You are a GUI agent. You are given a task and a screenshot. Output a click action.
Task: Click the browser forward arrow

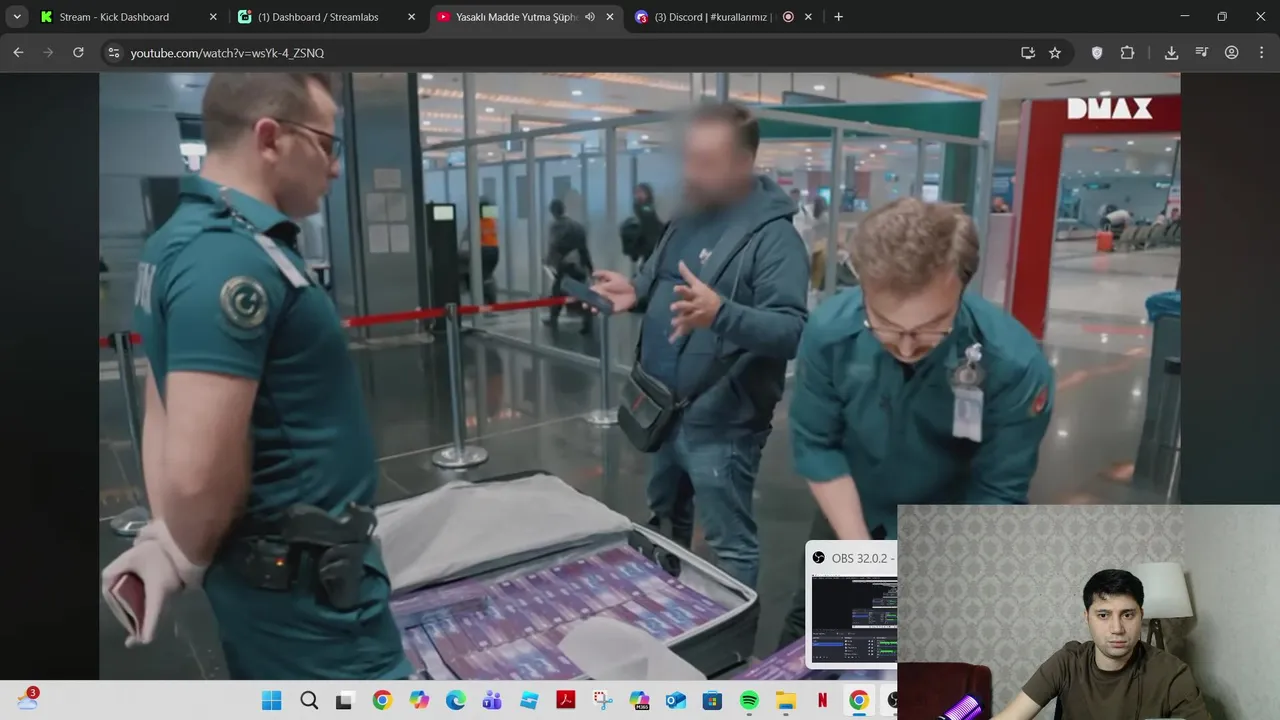(48, 53)
